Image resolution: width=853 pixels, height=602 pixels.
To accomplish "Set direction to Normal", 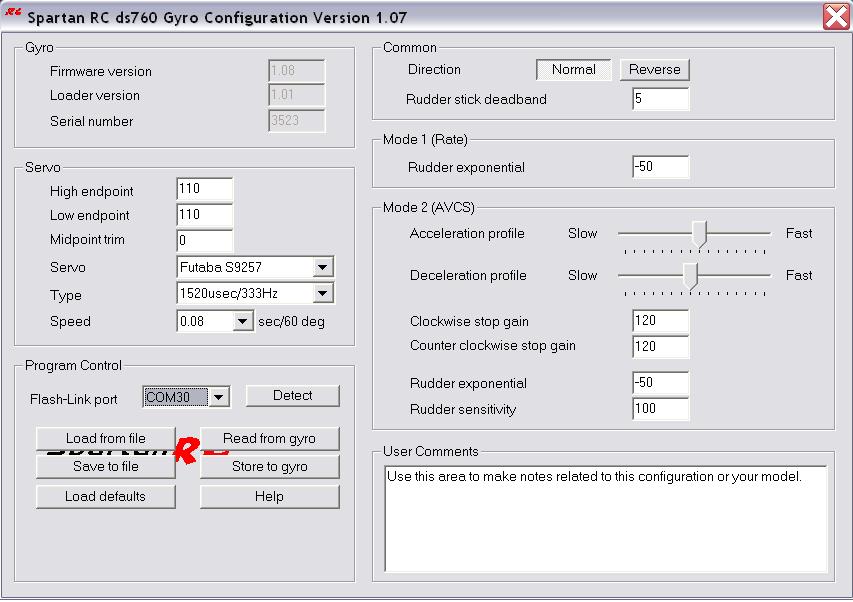I will point(573,70).
